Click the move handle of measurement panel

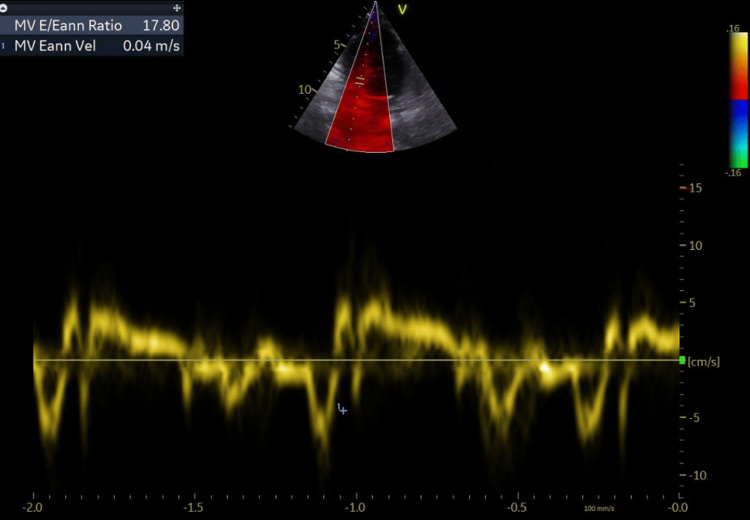[177, 8]
